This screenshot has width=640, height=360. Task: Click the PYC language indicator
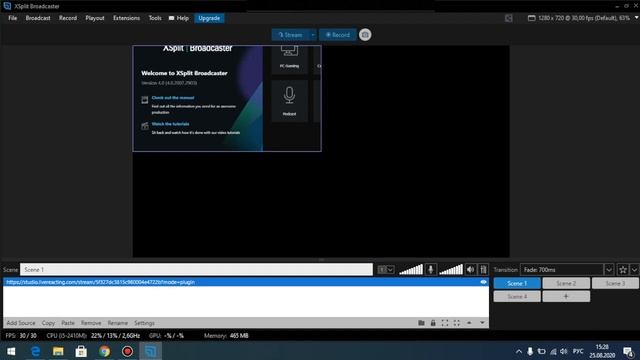[578, 351]
